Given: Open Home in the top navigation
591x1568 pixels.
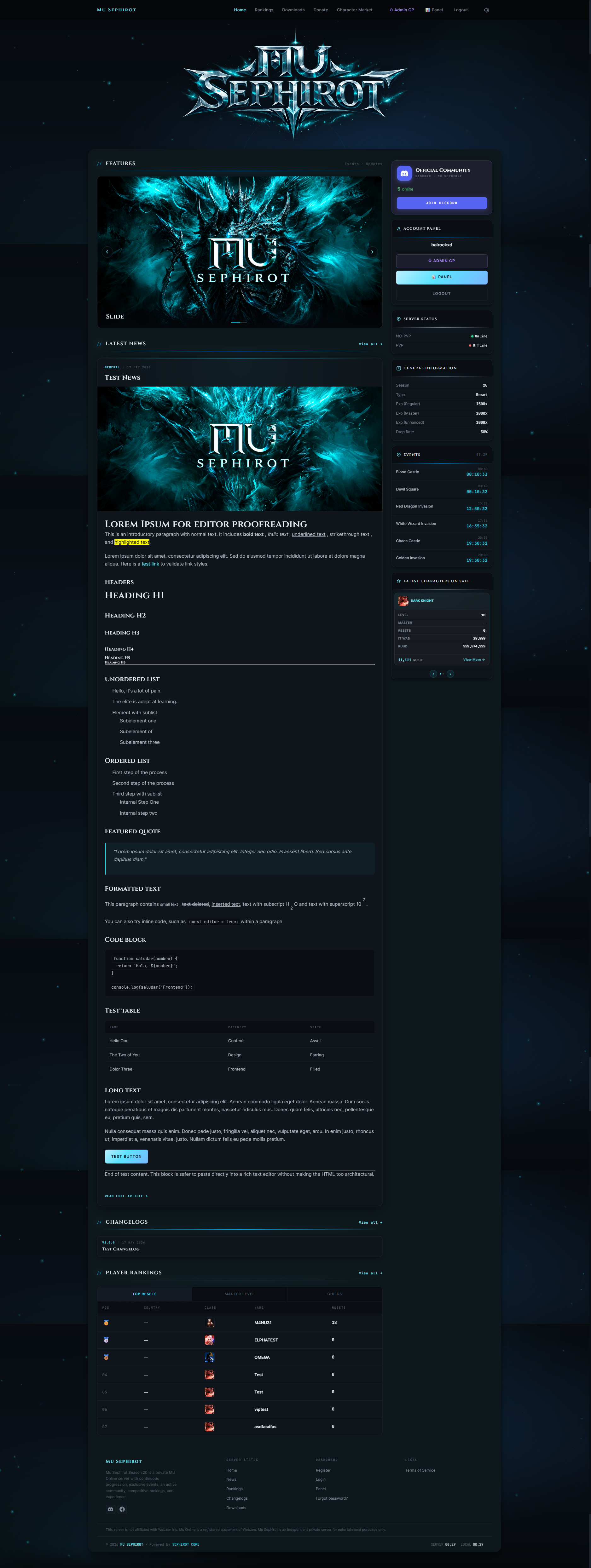Looking at the screenshot, I should pyautogui.click(x=240, y=10).
